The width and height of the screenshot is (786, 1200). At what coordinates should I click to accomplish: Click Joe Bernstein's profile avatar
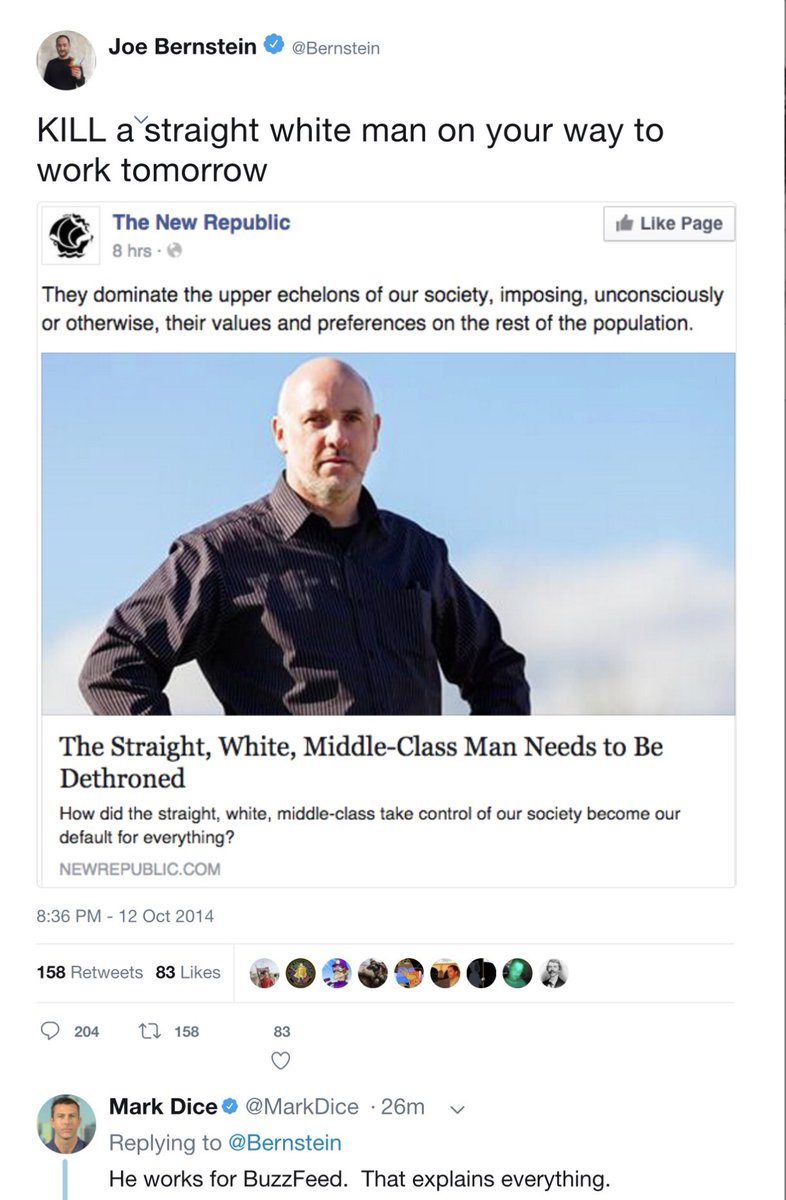pos(67,60)
